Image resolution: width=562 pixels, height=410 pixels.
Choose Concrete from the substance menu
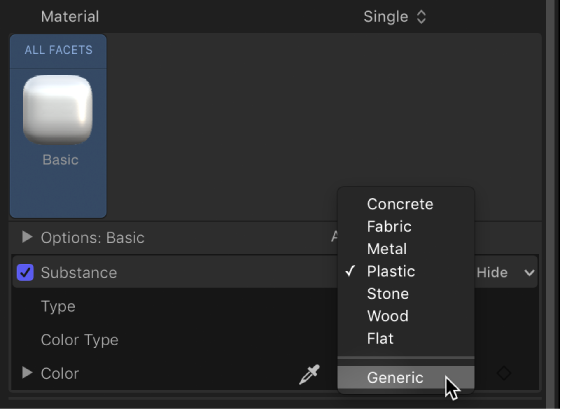[406, 204]
